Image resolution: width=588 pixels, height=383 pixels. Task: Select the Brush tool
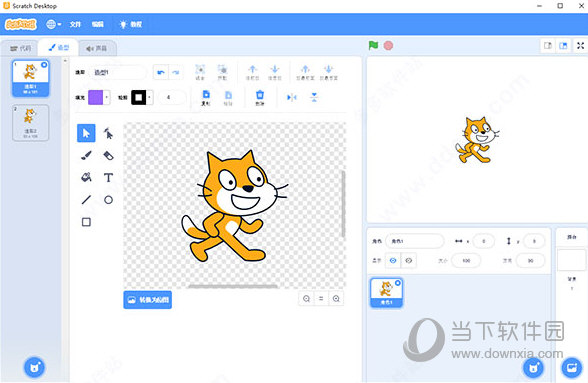tap(86, 155)
